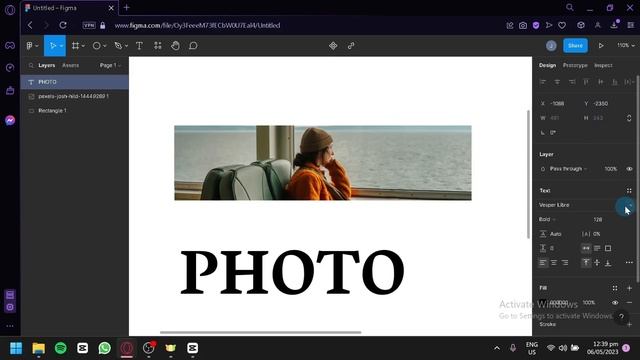This screenshot has width=640, height=360.
Task: Toggle layer visibility eye icon
Action: point(629,169)
